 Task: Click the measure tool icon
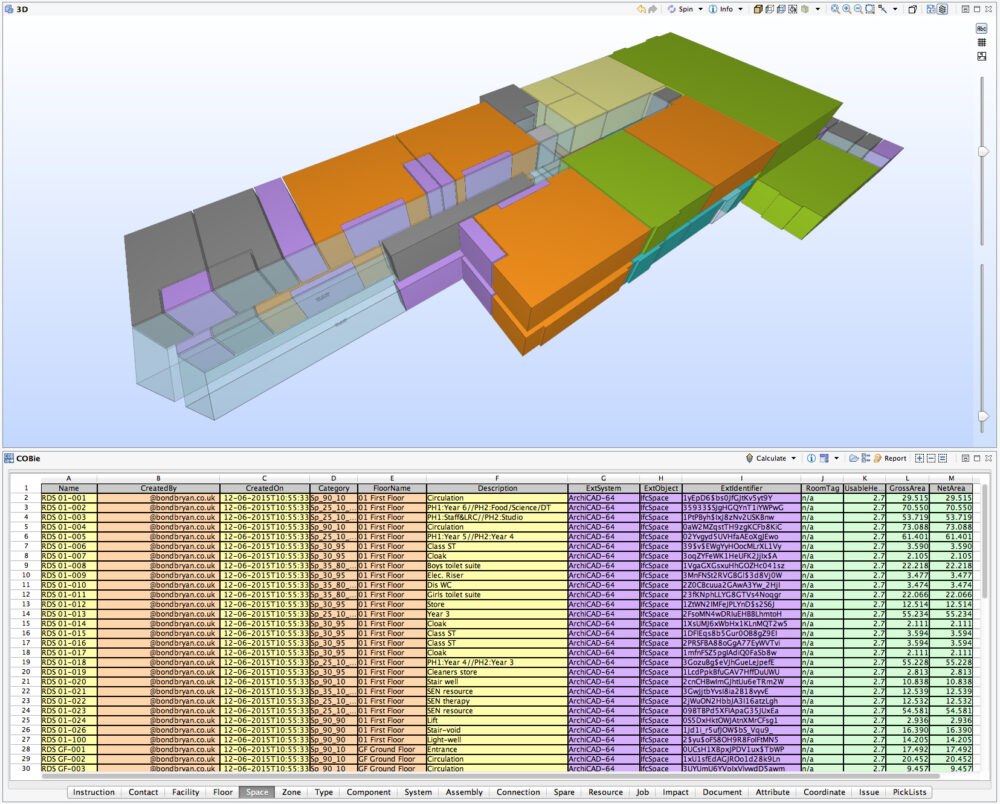pos(883,10)
